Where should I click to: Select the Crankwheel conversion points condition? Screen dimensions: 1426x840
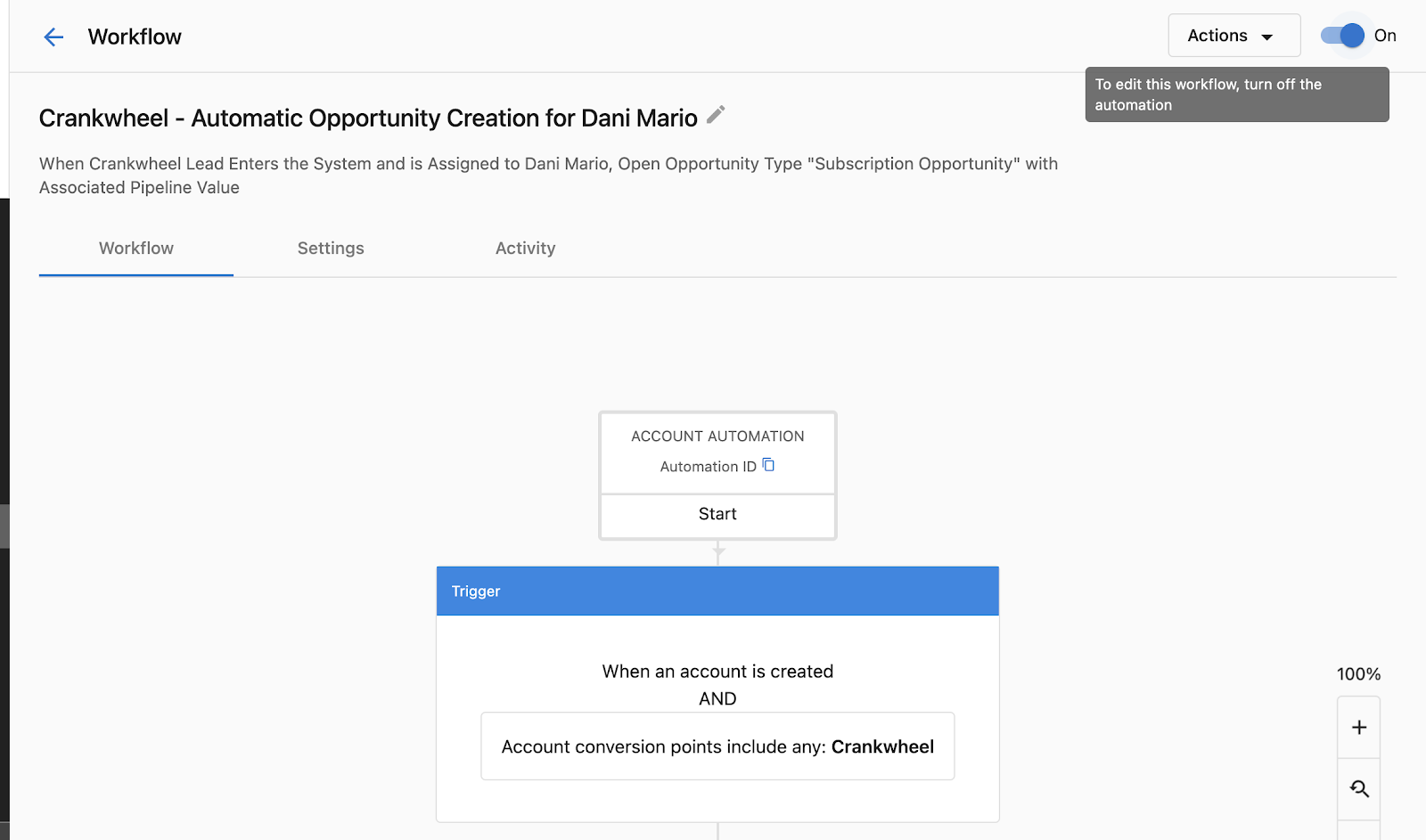(717, 746)
